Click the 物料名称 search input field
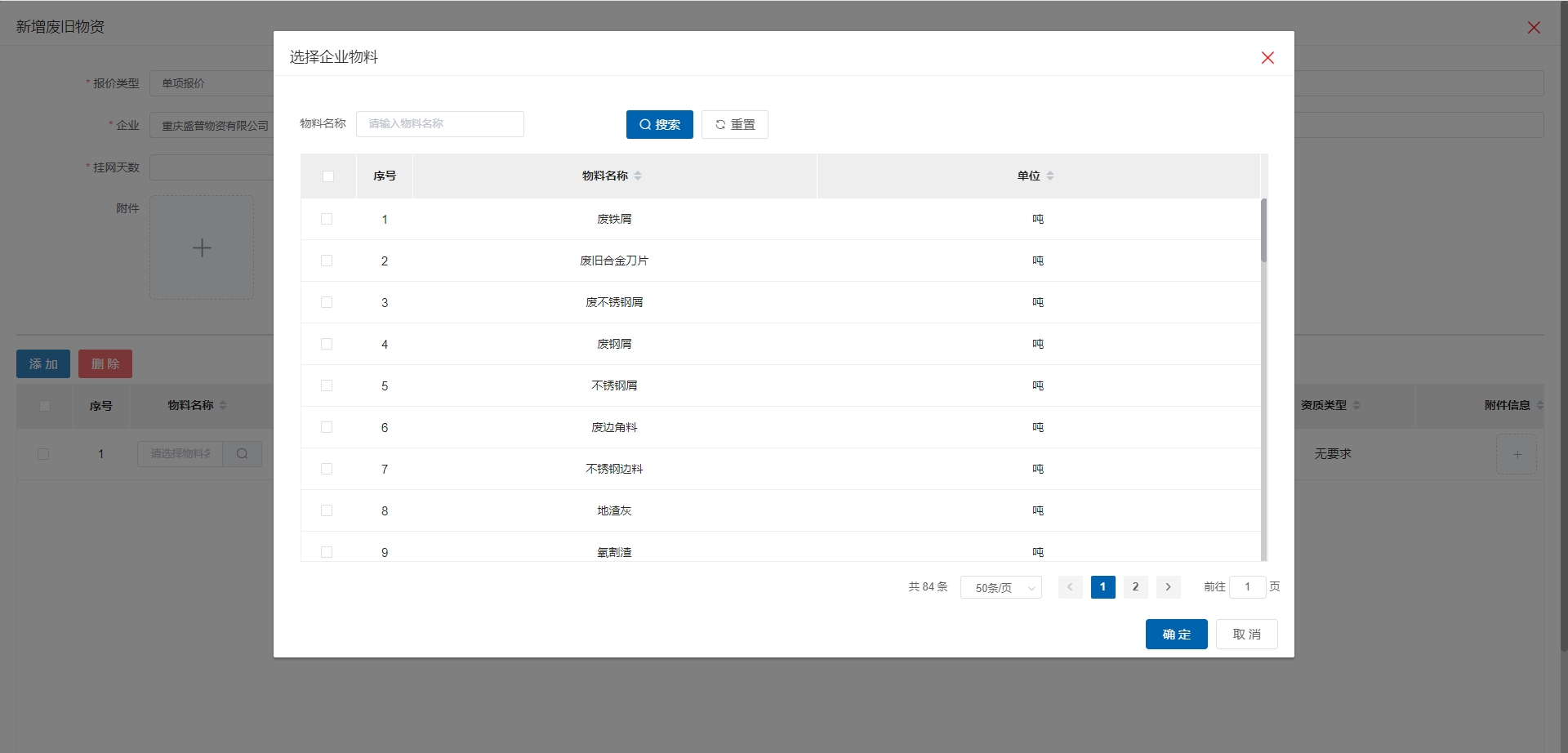Image resolution: width=1568 pixels, height=753 pixels. click(439, 124)
